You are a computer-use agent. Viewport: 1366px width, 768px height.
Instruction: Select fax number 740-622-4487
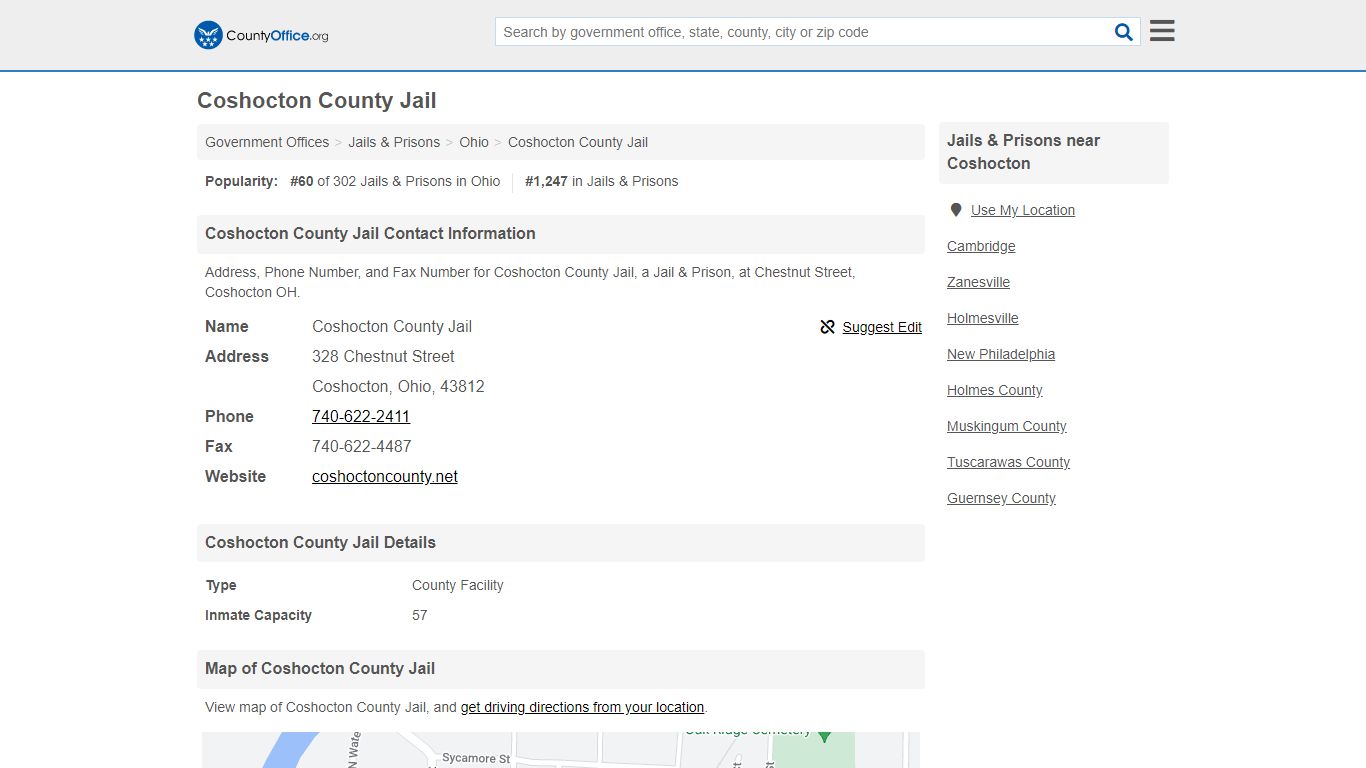pyautogui.click(x=361, y=446)
